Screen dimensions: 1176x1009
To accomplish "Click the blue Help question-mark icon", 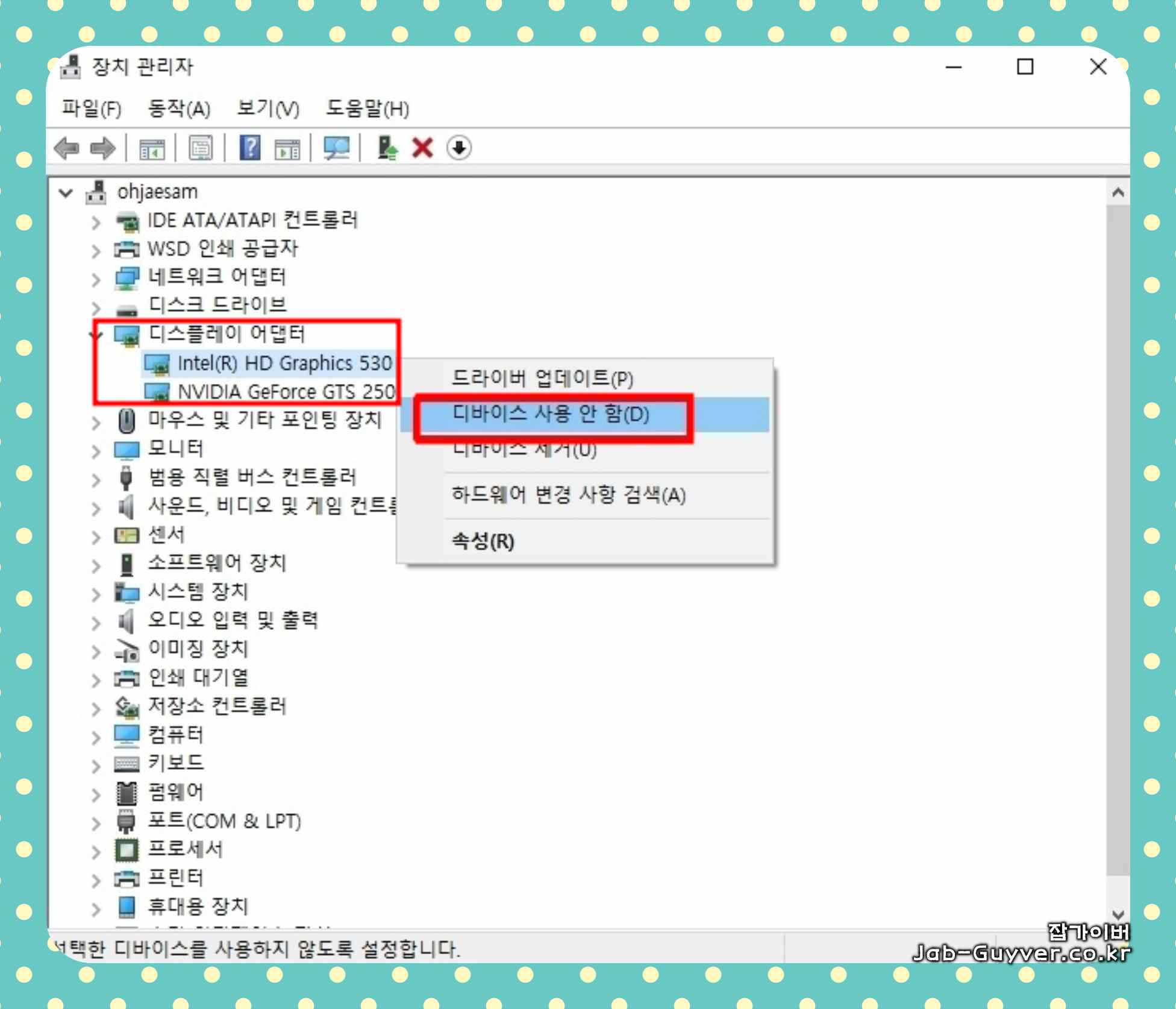I will pyautogui.click(x=249, y=148).
